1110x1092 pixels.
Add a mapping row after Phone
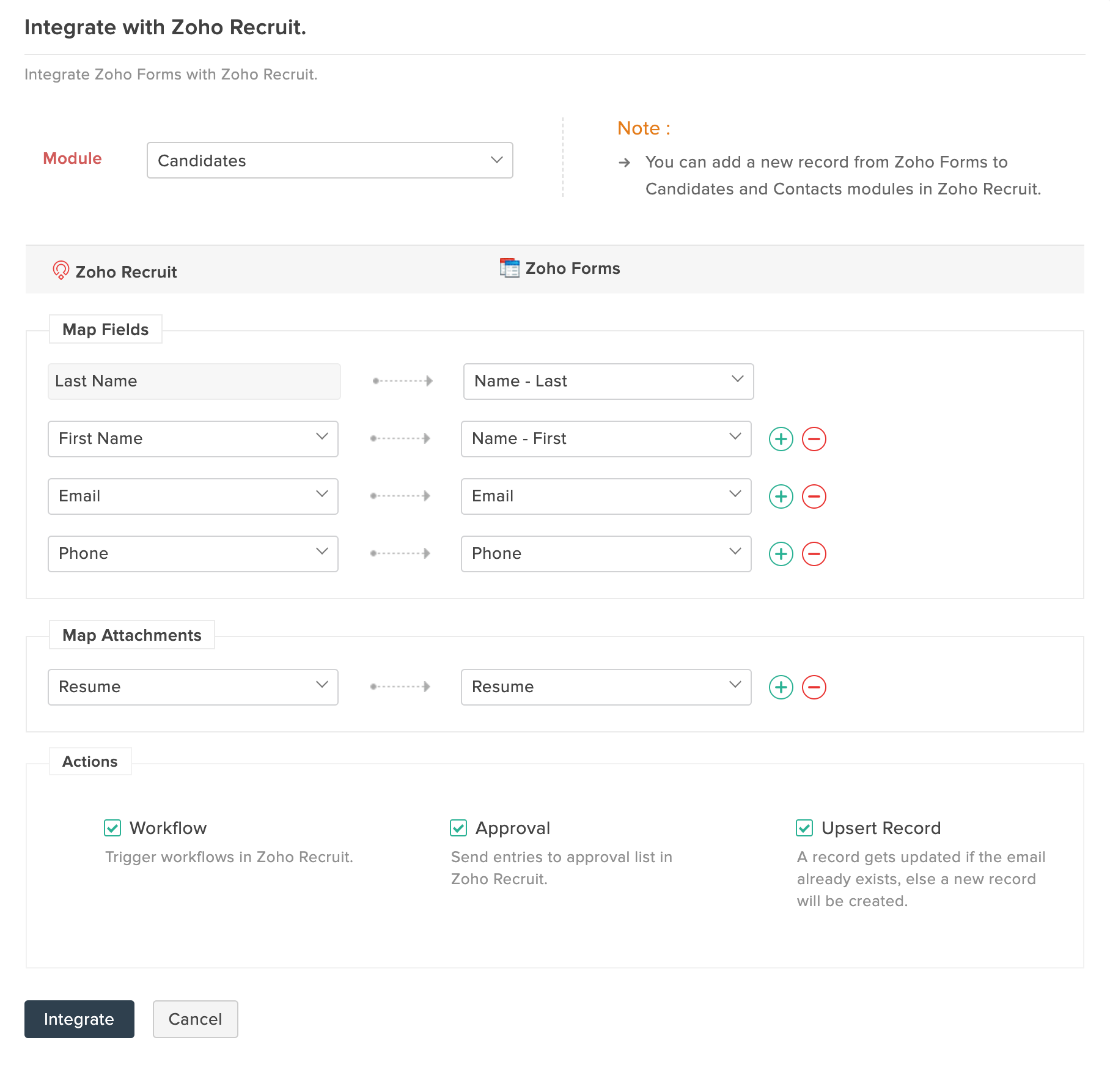click(x=781, y=554)
